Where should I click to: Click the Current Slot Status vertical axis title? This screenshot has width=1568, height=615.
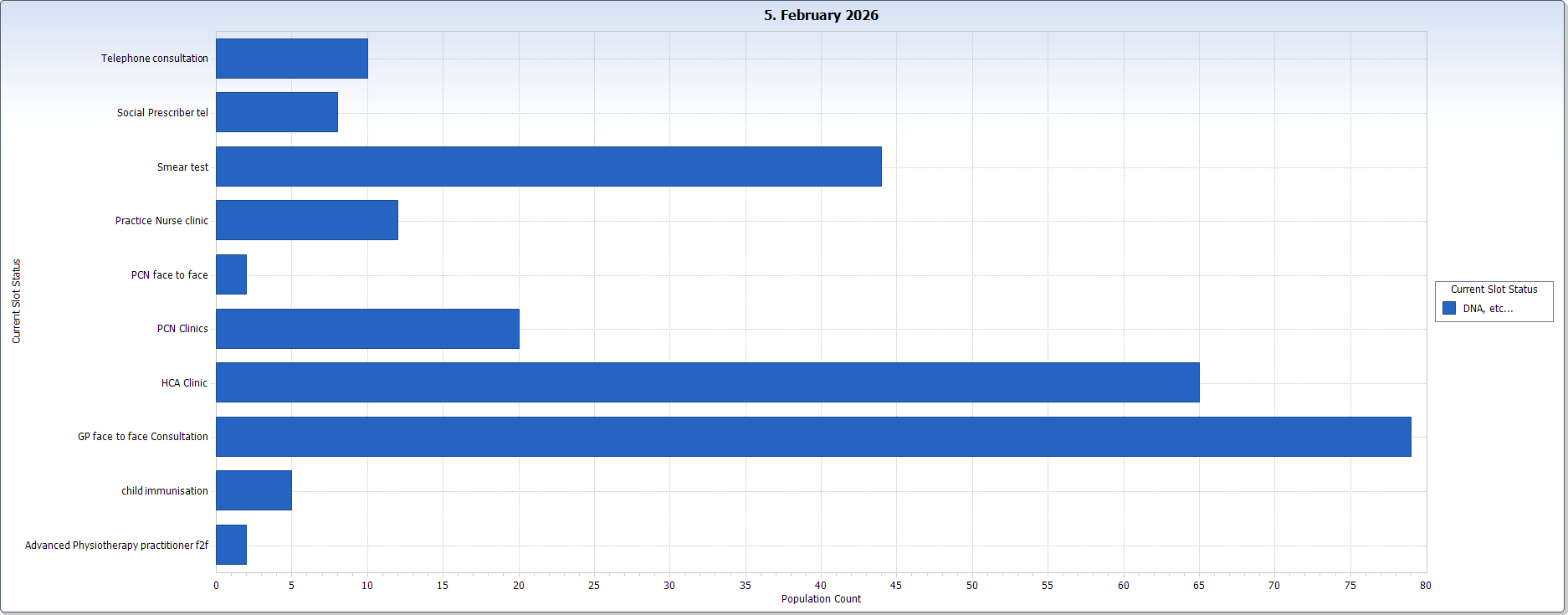[x=16, y=301]
